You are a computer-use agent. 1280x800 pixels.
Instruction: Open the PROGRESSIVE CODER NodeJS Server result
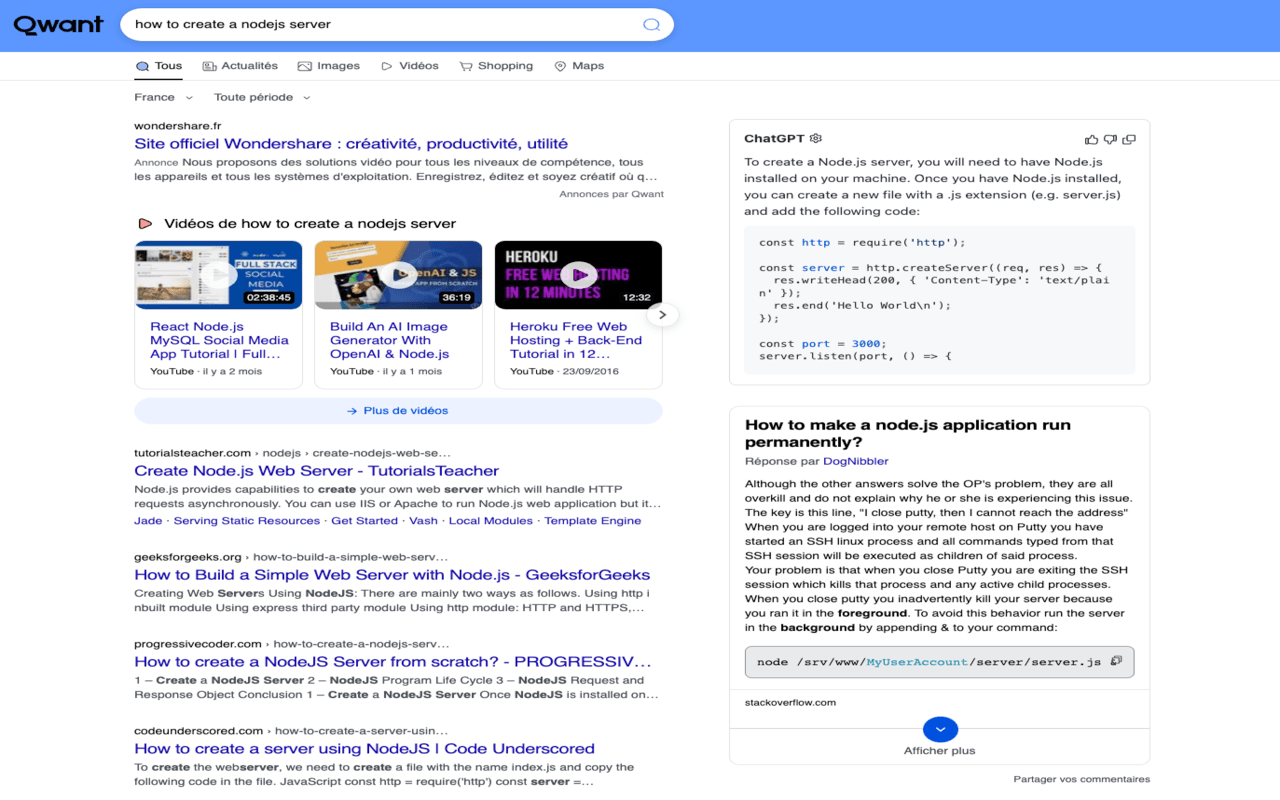point(393,662)
